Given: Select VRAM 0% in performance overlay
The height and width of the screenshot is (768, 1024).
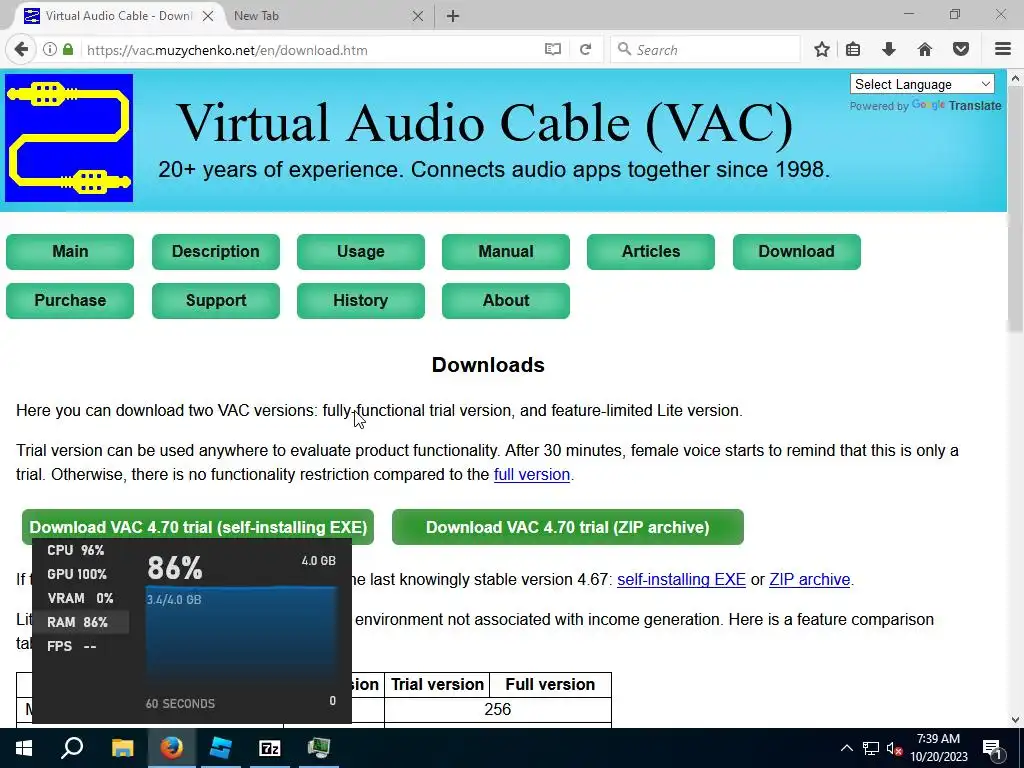Looking at the screenshot, I should pyautogui.click(x=80, y=598).
